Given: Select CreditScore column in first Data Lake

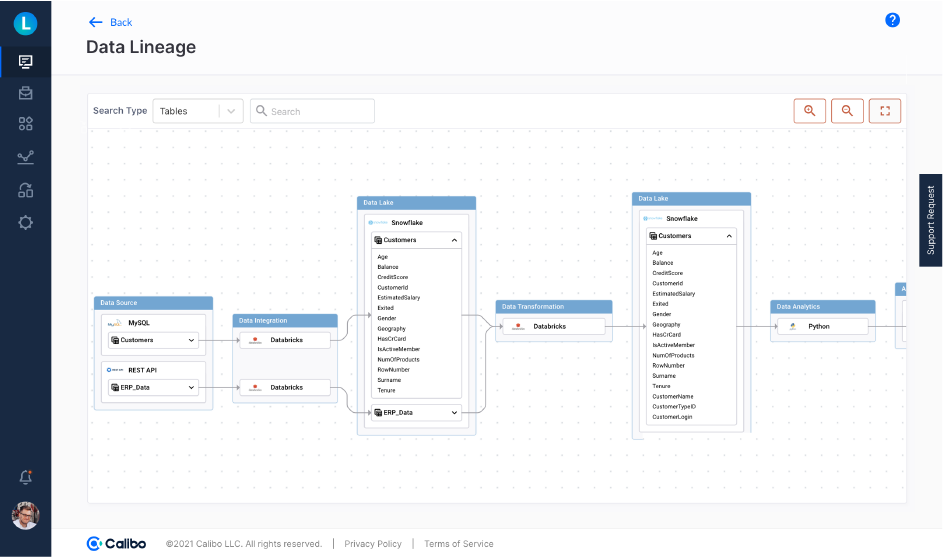Looking at the screenshot, I should (x=393, y=277).
